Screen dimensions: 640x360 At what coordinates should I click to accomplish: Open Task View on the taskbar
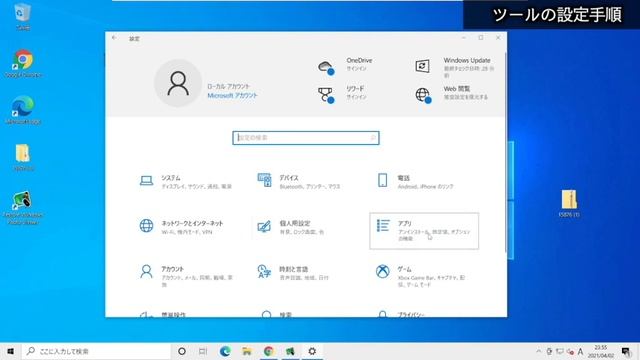coord(203,351)
